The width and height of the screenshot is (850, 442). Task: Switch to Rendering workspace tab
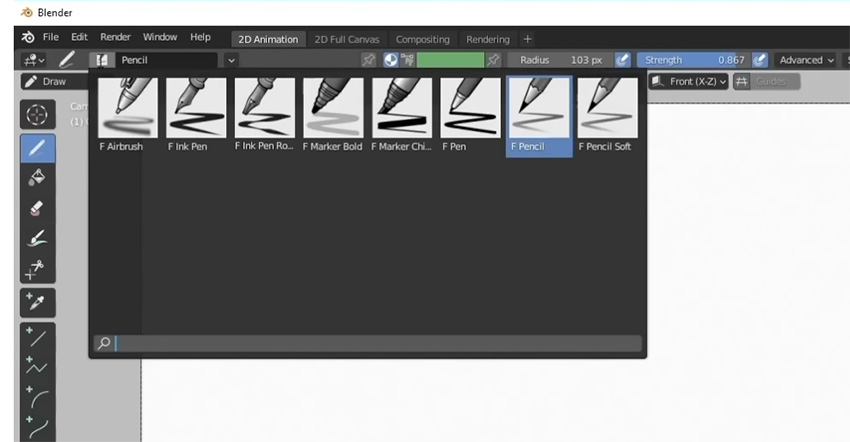coord(488,39)
